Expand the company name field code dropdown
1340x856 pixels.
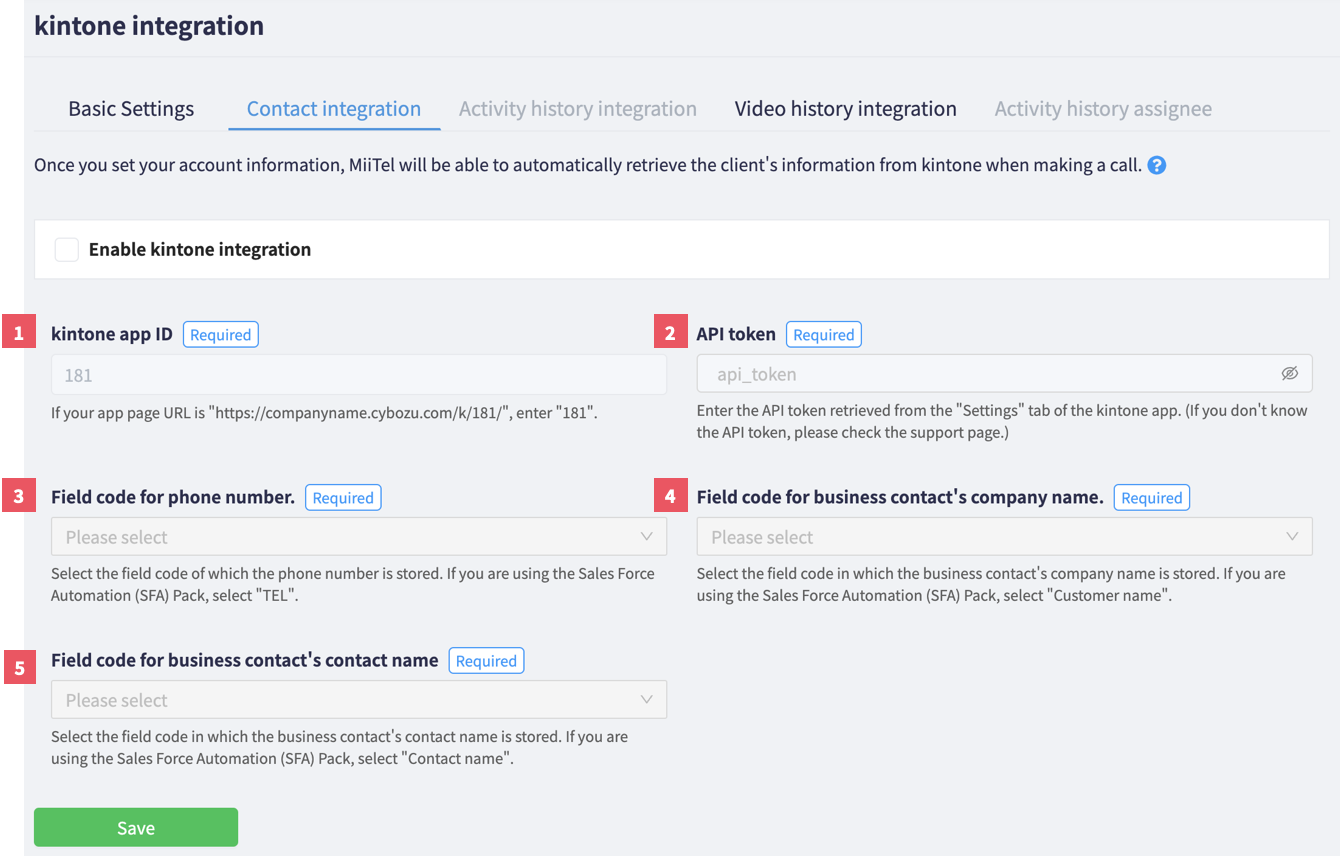[x=1004, y=537]
